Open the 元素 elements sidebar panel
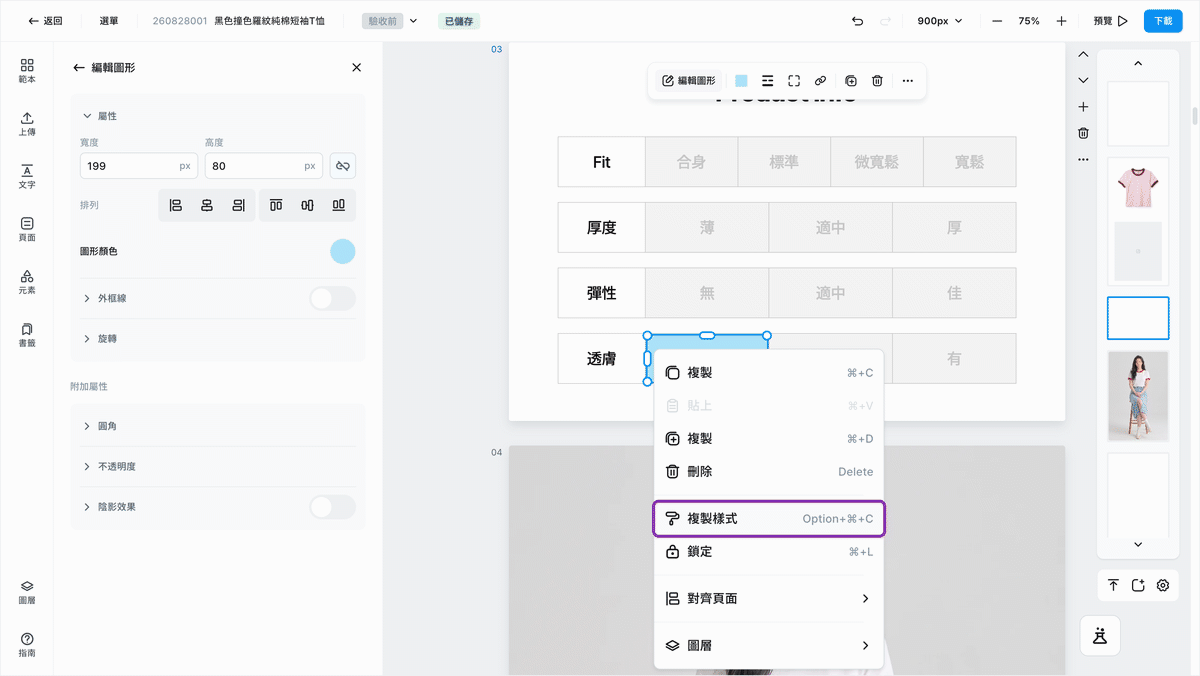 point(27,282)
